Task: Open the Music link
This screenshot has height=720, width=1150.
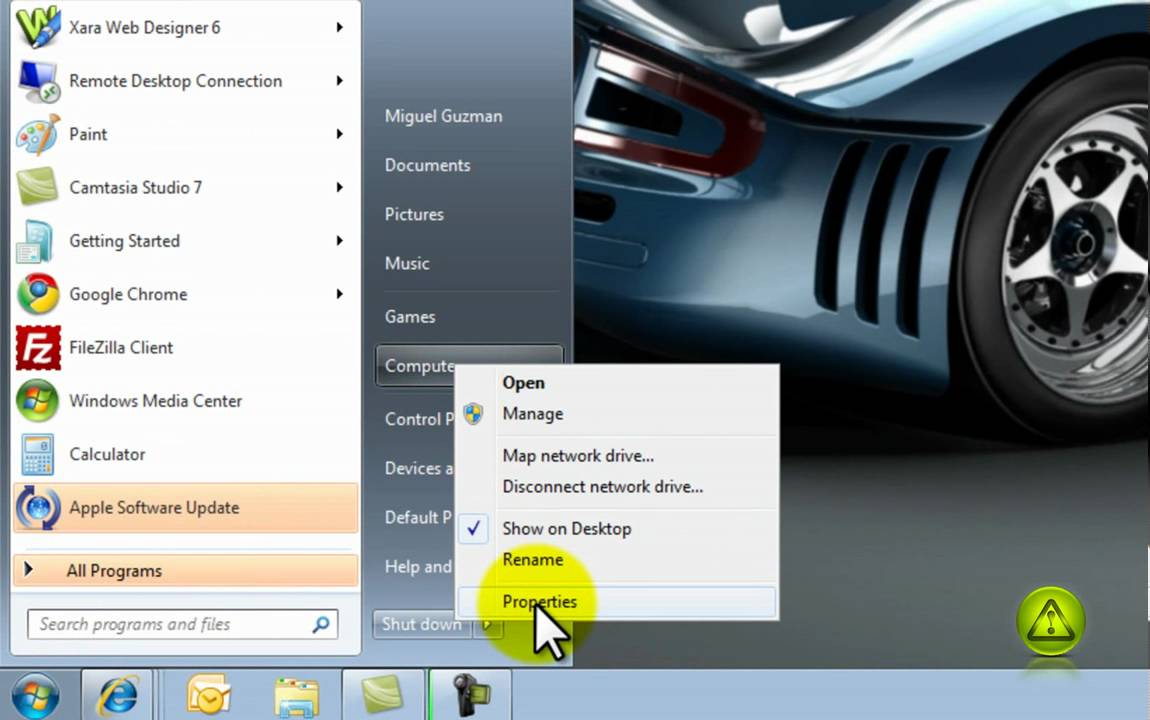Action: (407, 264)
